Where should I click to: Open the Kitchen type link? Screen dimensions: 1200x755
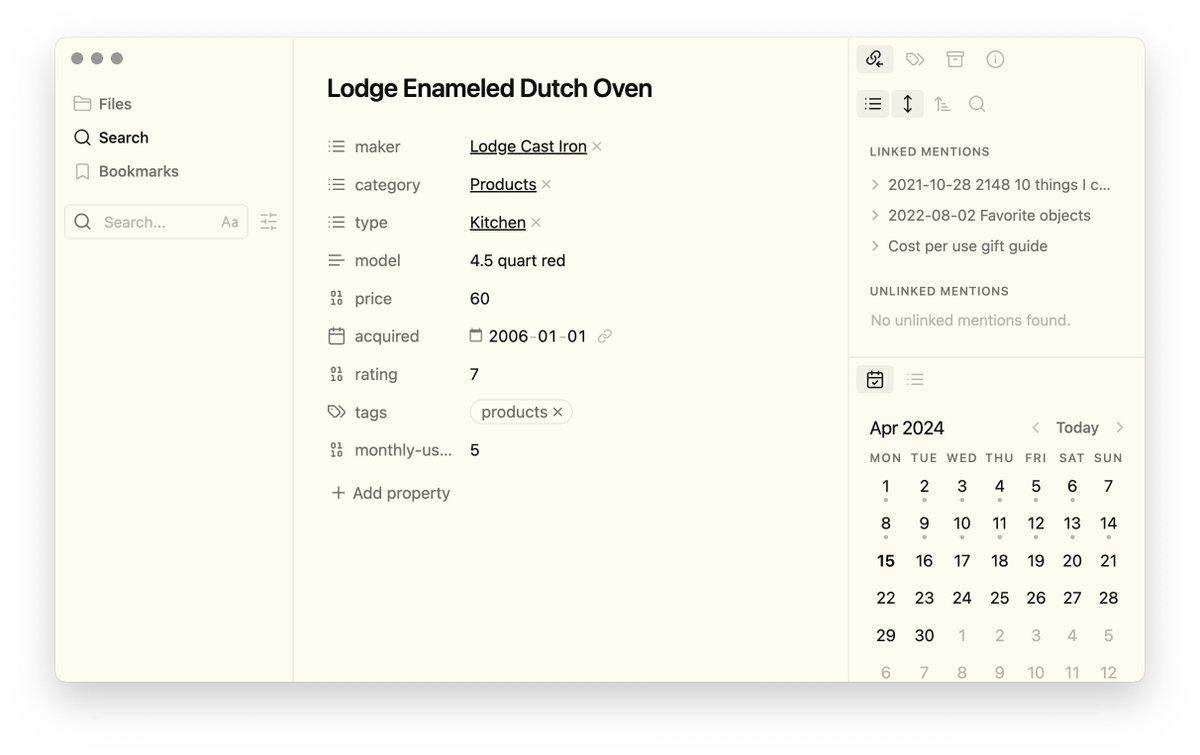point(498,223)
